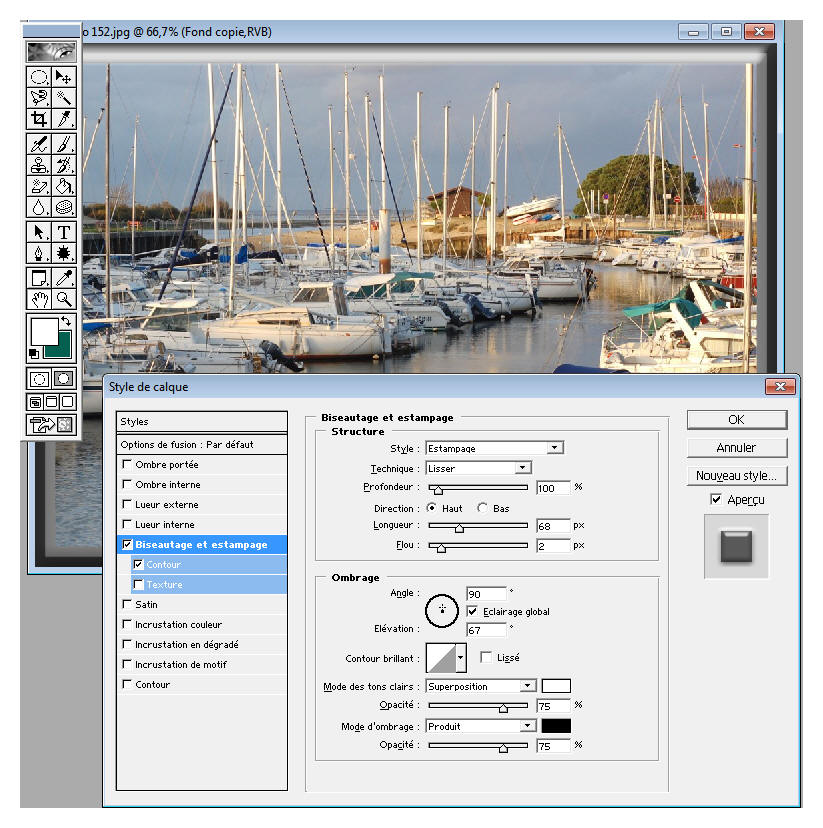Screen dimensions: 823x828
Task: Select Incrustation en dégradé list item
Action: tap(202, 644)
